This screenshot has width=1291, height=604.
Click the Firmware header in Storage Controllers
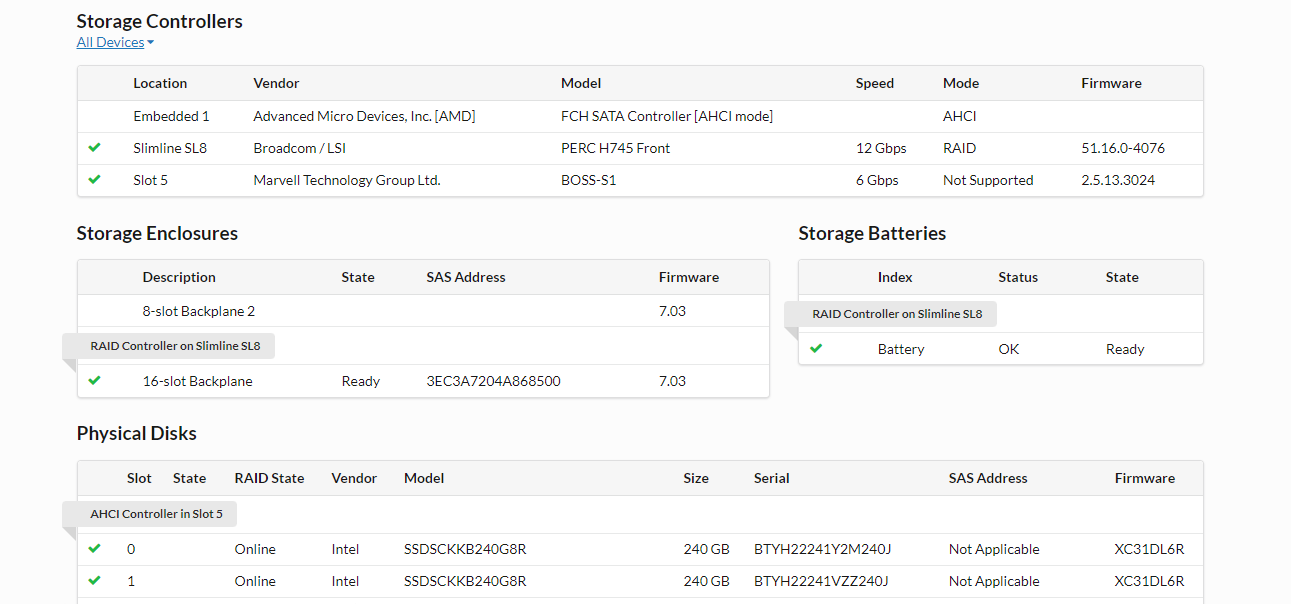pyautogui.click(x=1111, y=84)
